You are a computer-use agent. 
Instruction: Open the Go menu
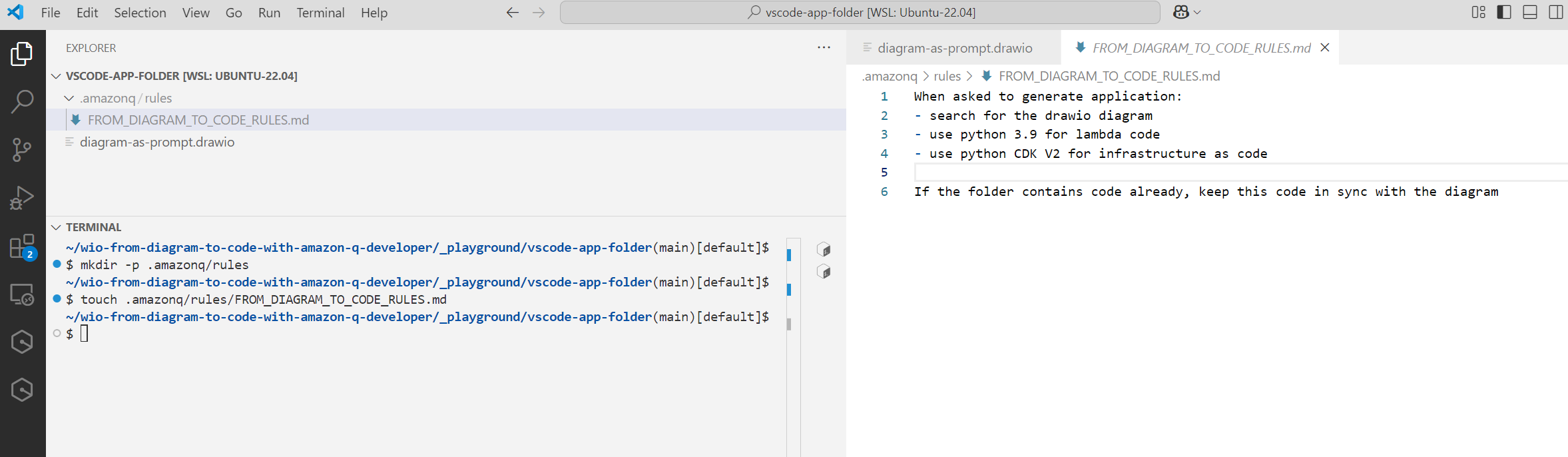[x=234, y=13]
